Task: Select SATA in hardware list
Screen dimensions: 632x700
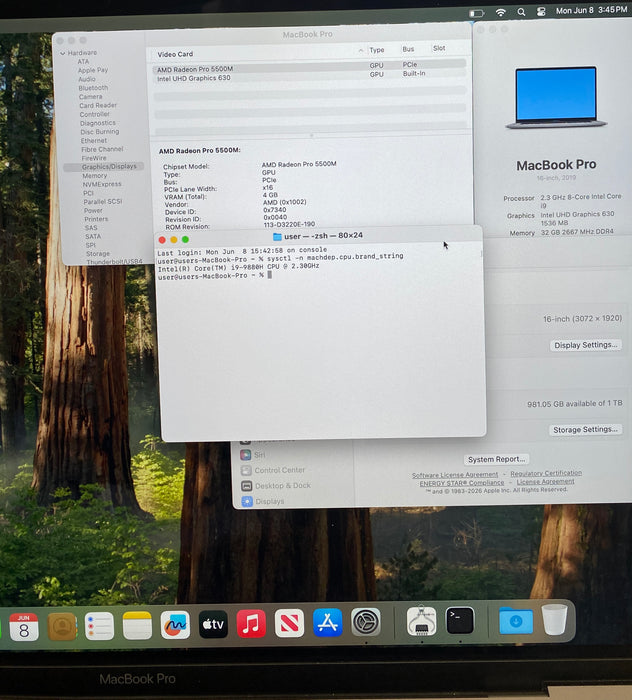Action: 93,237
